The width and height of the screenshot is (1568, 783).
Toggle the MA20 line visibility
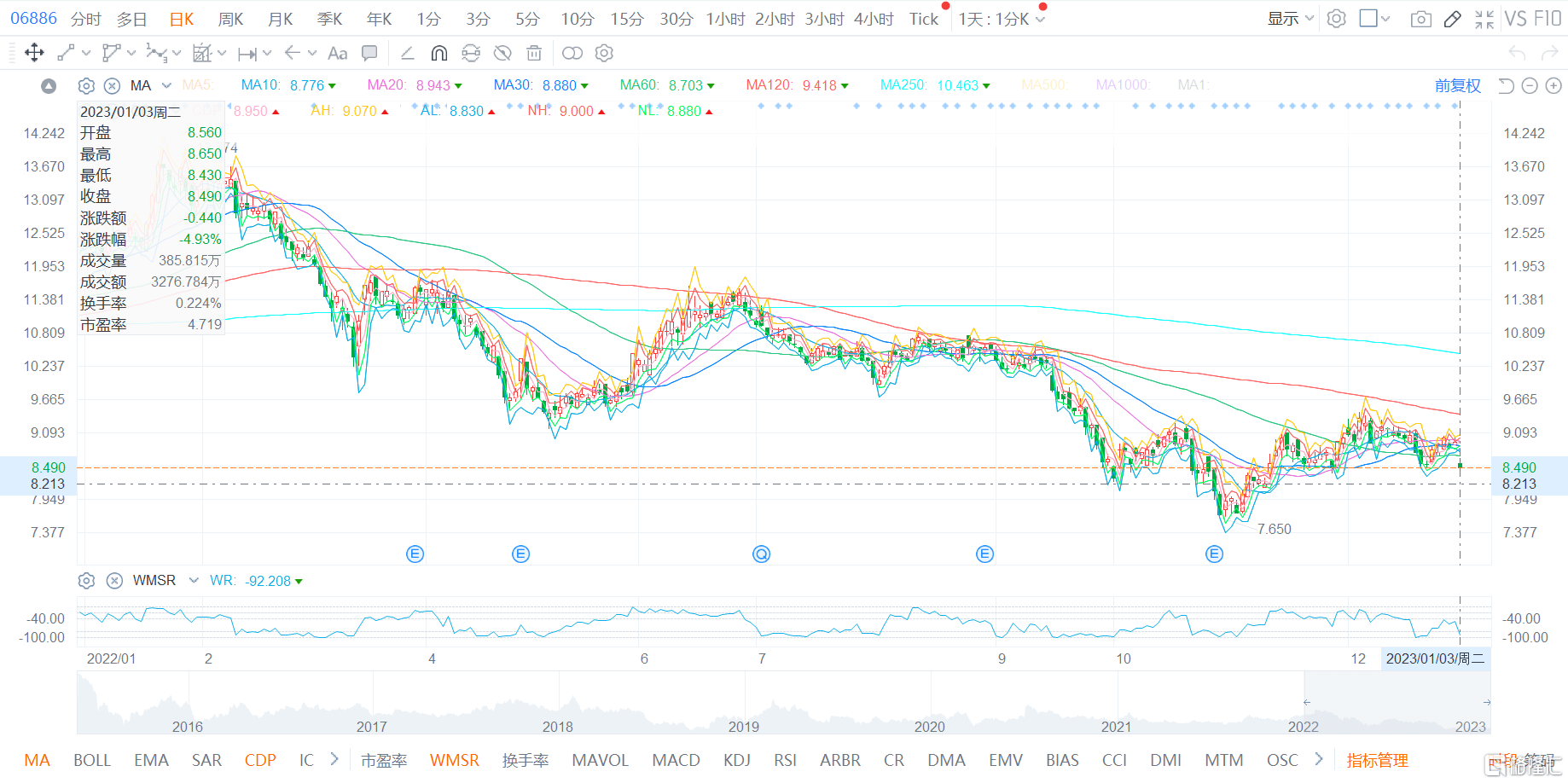tap(415, 85)
